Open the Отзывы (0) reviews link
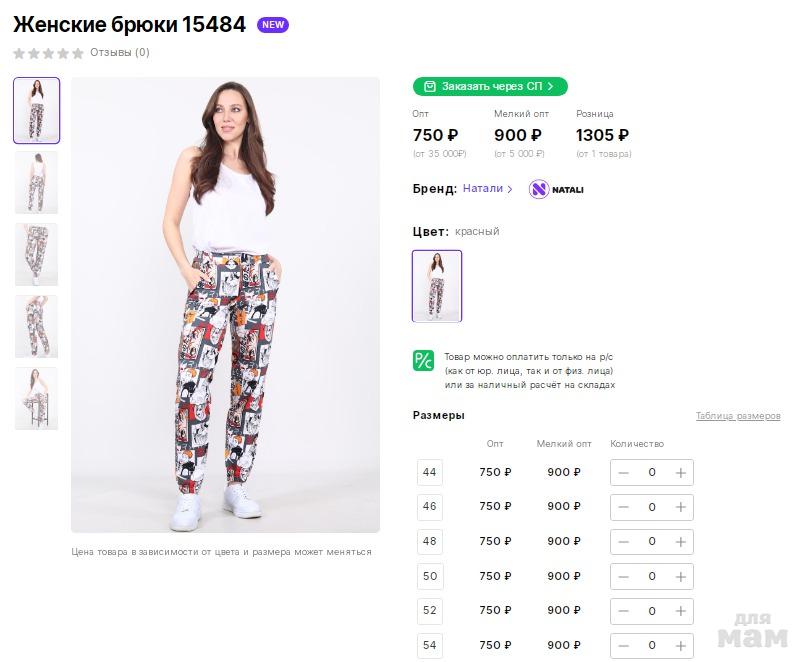 [120, 53]
